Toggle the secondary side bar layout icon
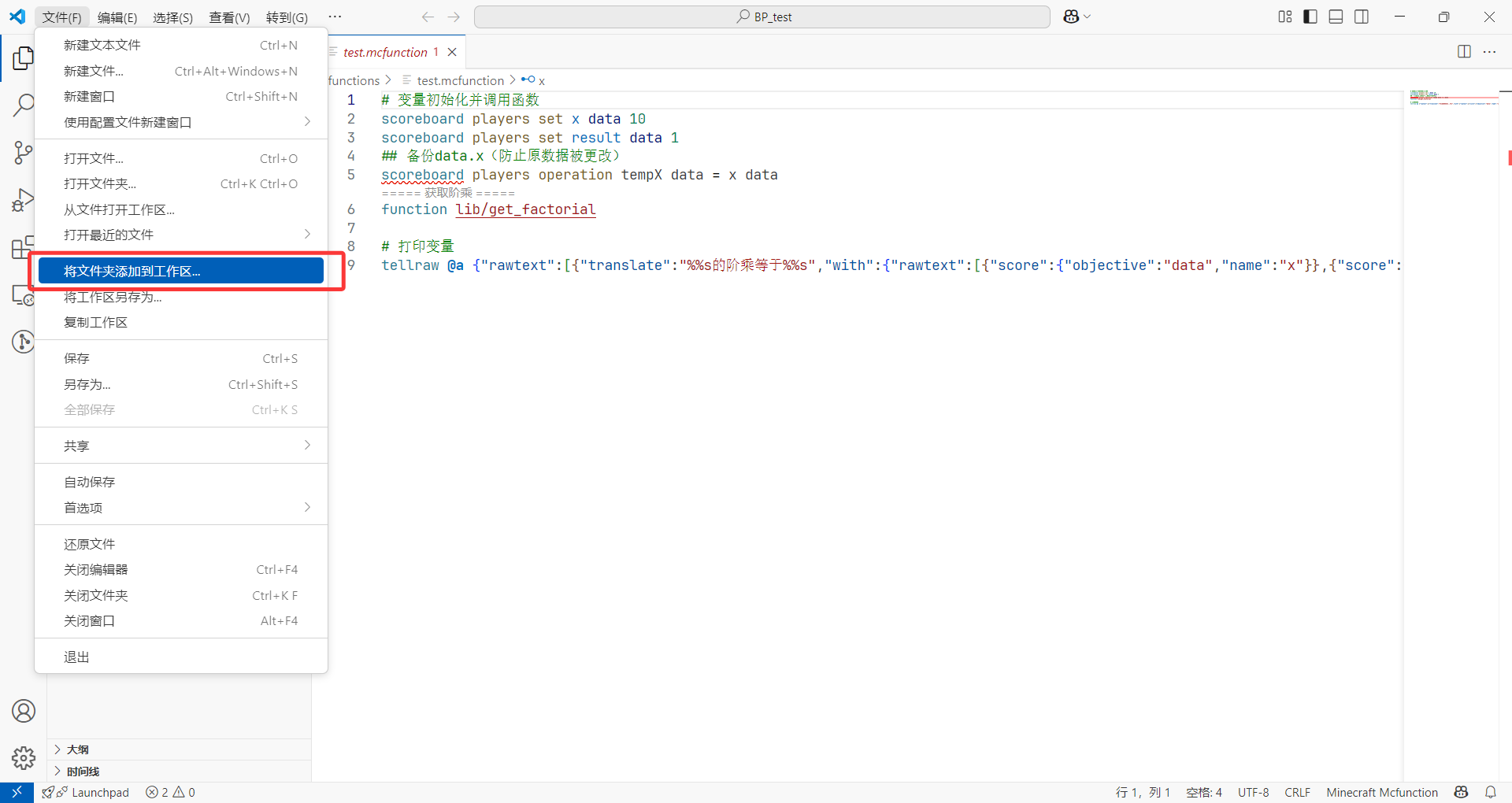Image resolution: width=1512 pixels, height=803 pixels. pos(1362,17)
